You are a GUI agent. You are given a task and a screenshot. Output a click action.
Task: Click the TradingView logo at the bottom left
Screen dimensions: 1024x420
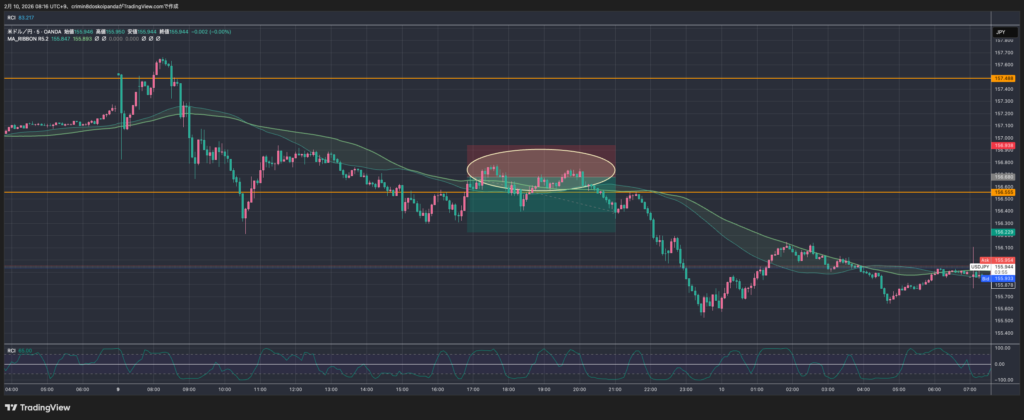[x=39, y=407]
